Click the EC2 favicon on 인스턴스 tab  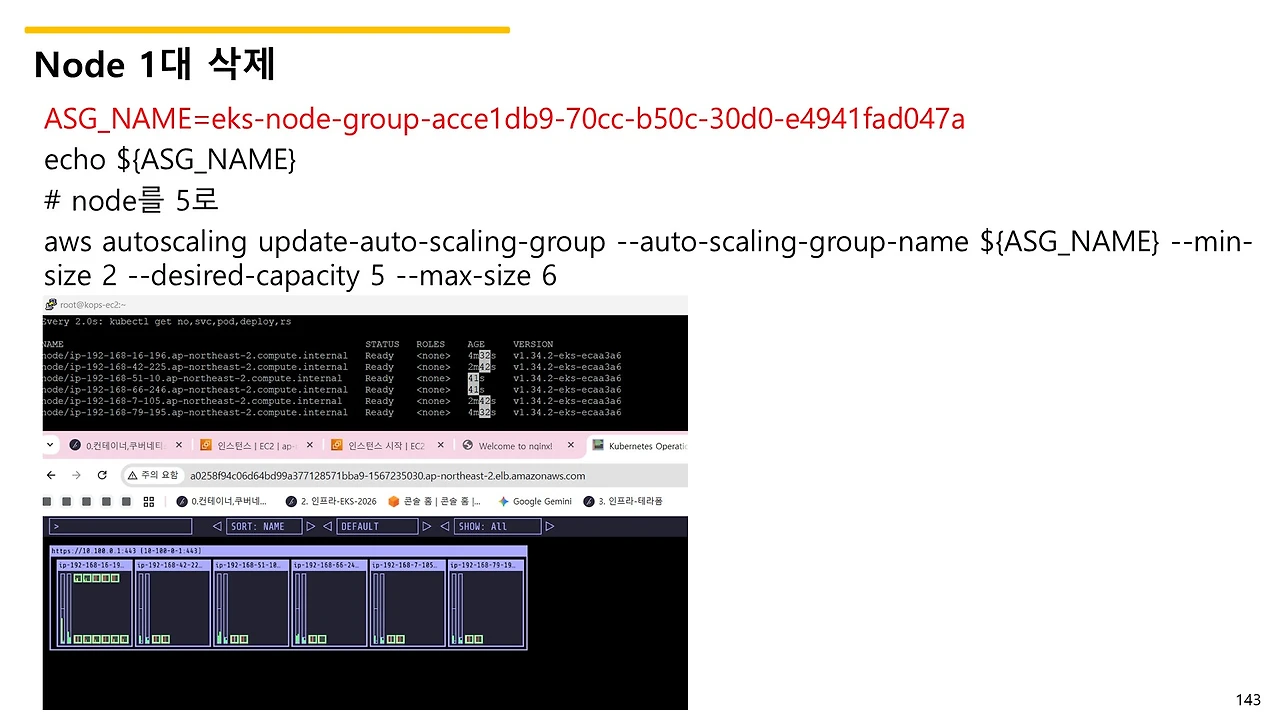pyautogui.click(x=206, y=445)
